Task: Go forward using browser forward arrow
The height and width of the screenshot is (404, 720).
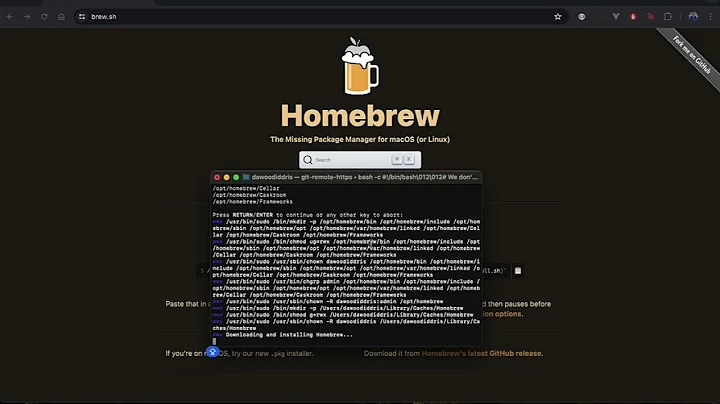Action: [27, 17]
